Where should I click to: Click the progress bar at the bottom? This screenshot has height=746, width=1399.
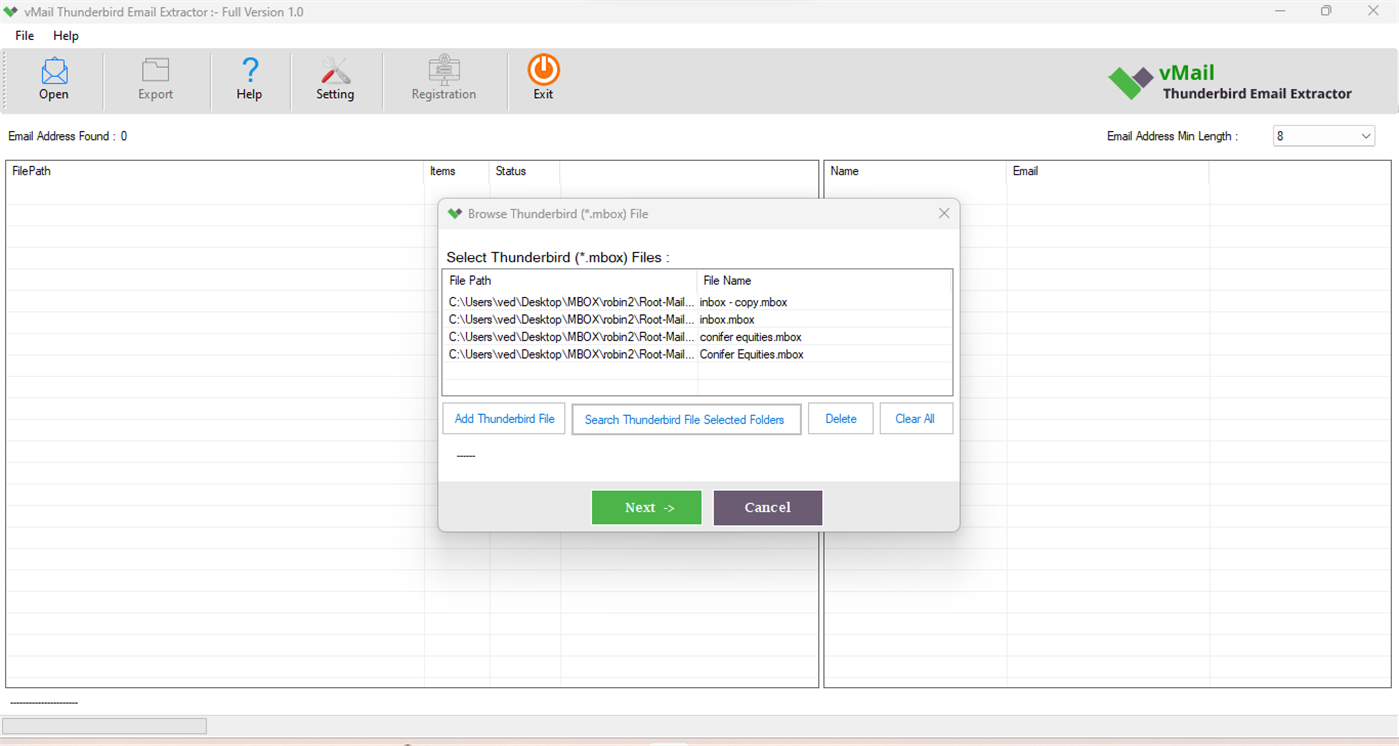(104, 725)
